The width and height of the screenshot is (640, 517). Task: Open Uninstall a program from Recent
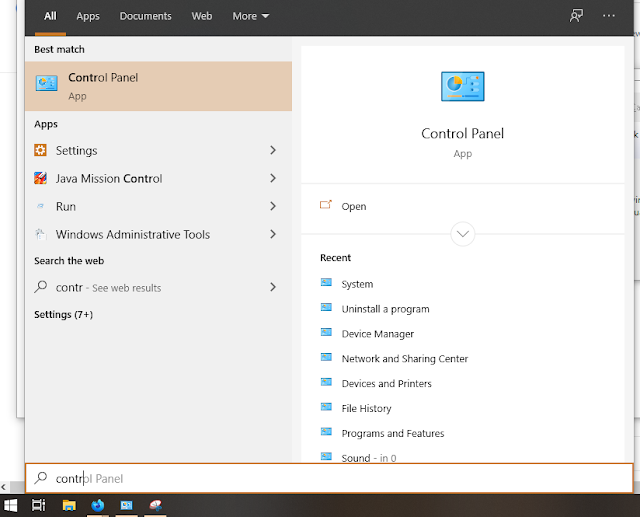385,309
